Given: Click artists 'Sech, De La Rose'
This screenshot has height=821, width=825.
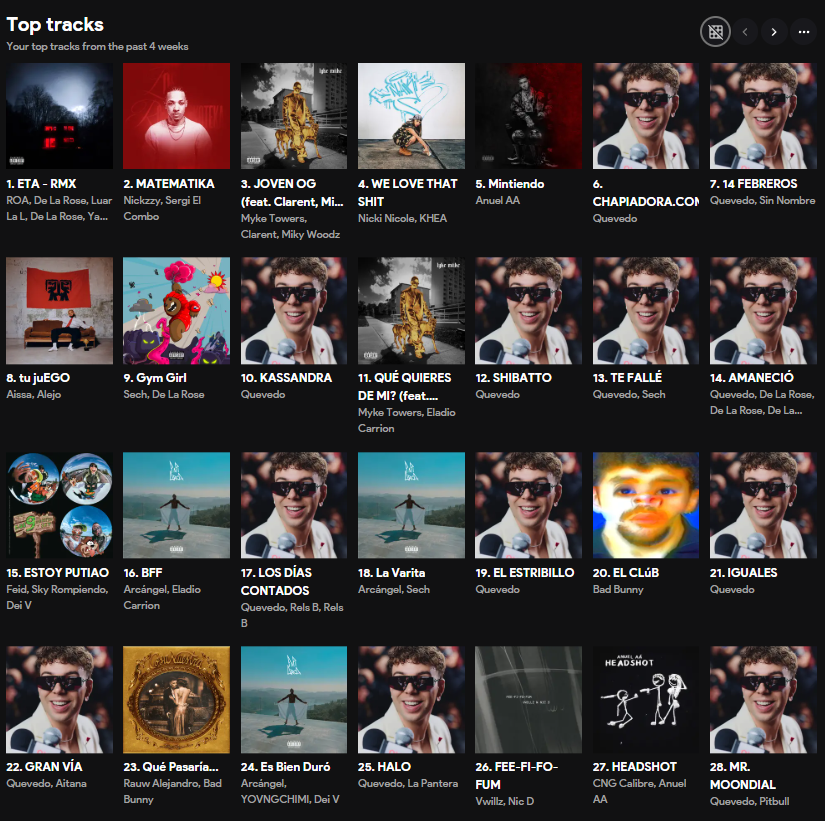Looking at the screenshot, I should point(164,395).
